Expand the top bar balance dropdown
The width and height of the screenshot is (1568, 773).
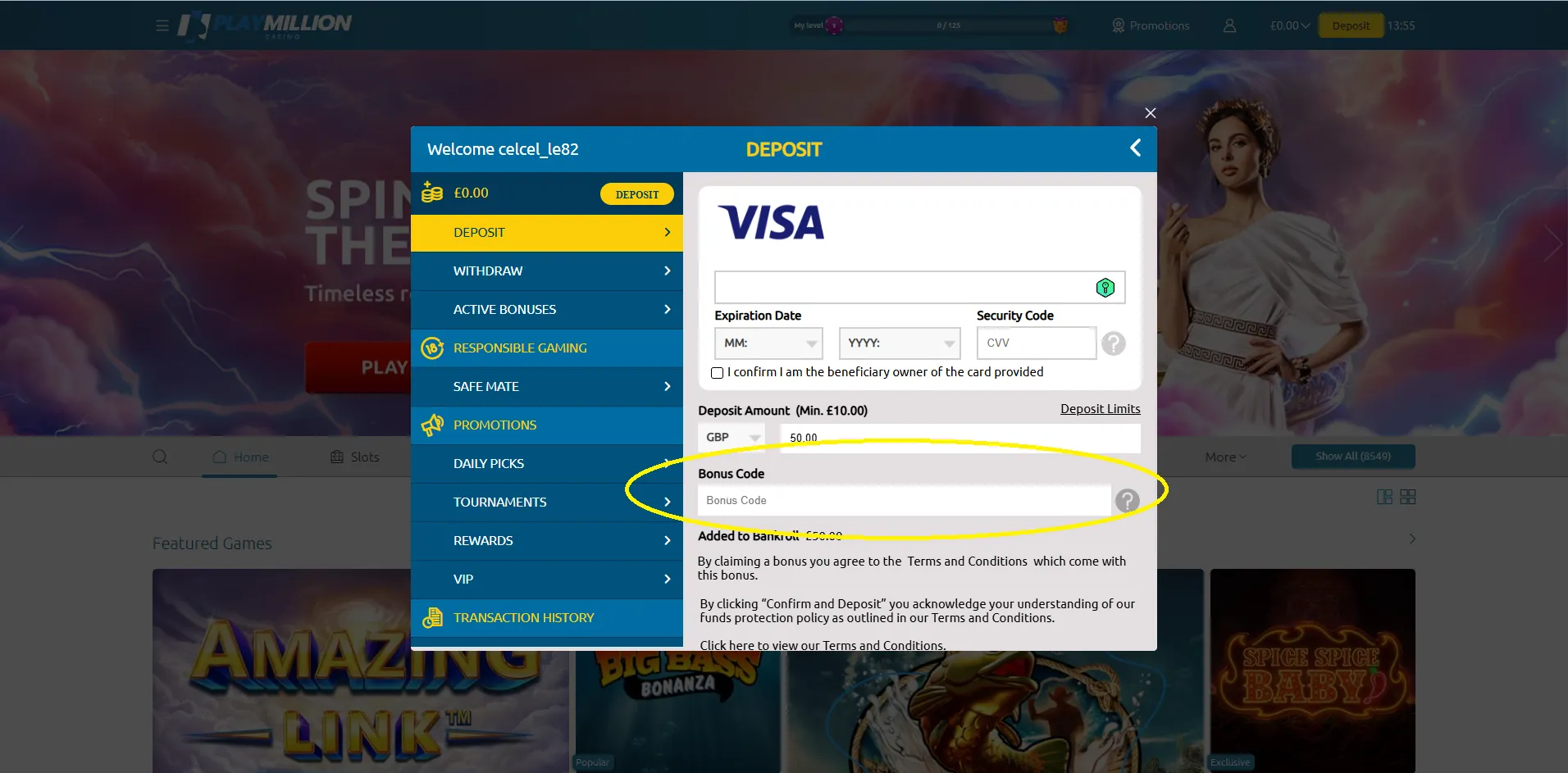[1290, 25]
